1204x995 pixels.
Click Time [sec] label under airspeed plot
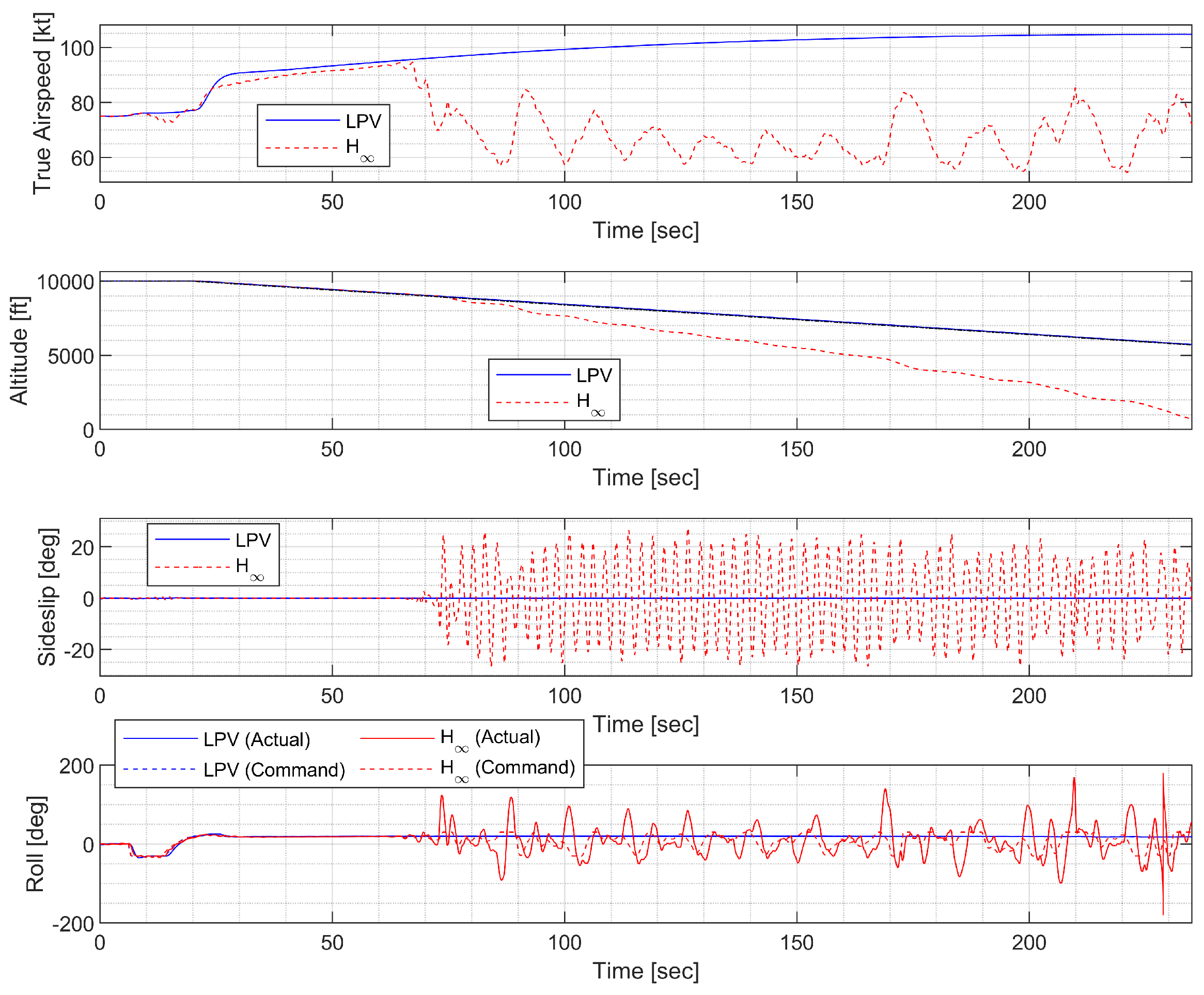646,230
